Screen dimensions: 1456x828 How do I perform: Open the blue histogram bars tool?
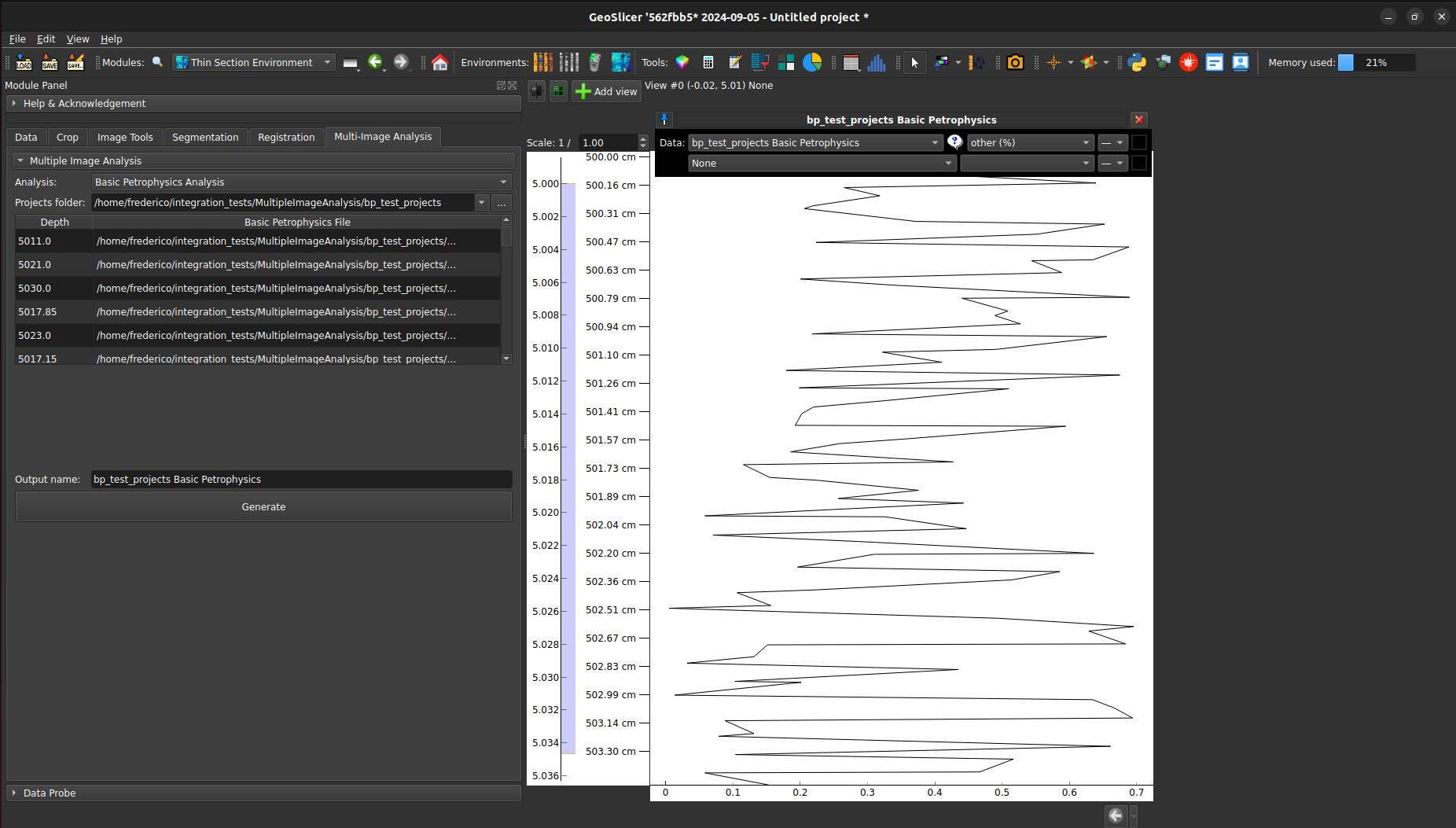click(877, 63)
